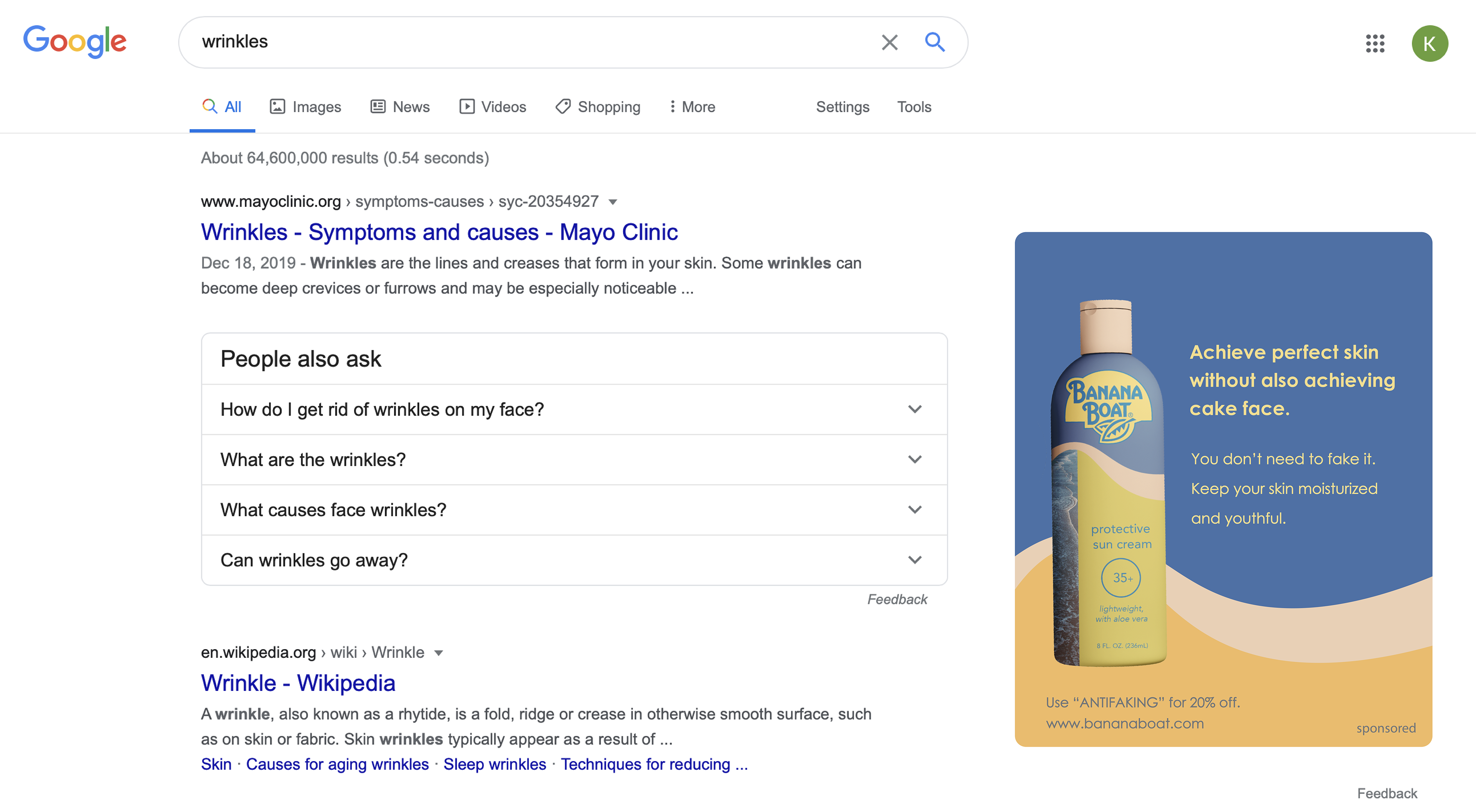Click the Shopping tab tag icon

coord(563,106)
